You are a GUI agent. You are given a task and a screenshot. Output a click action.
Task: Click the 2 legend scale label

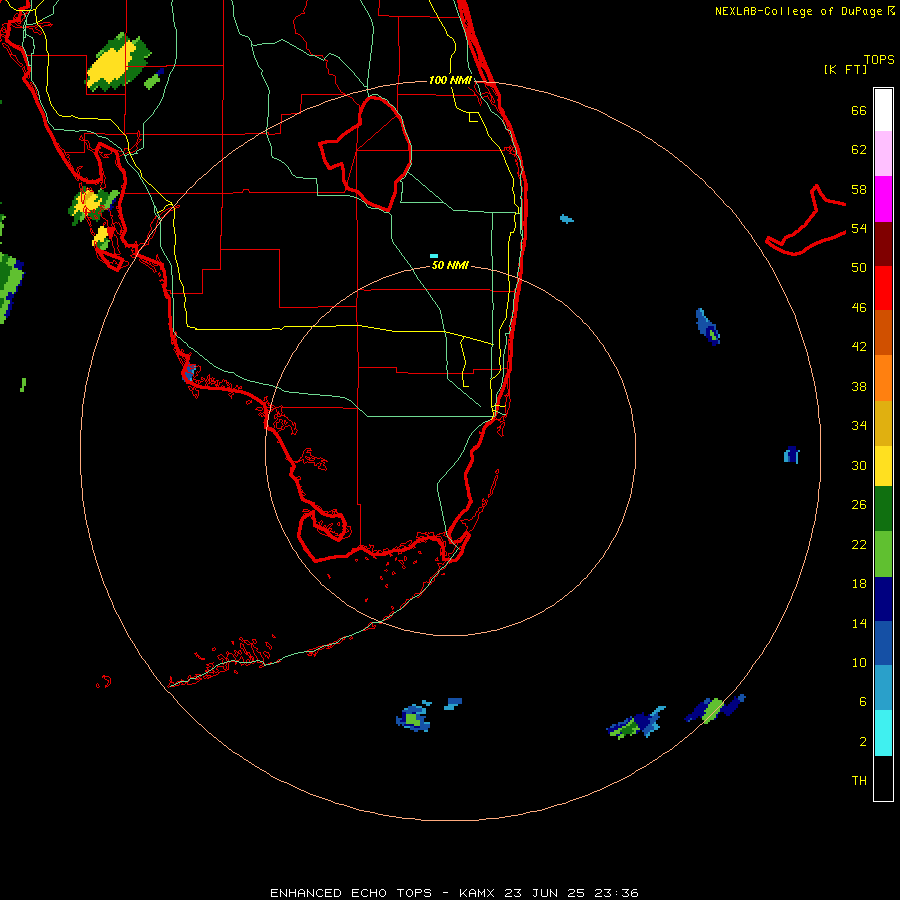point(863,742)
